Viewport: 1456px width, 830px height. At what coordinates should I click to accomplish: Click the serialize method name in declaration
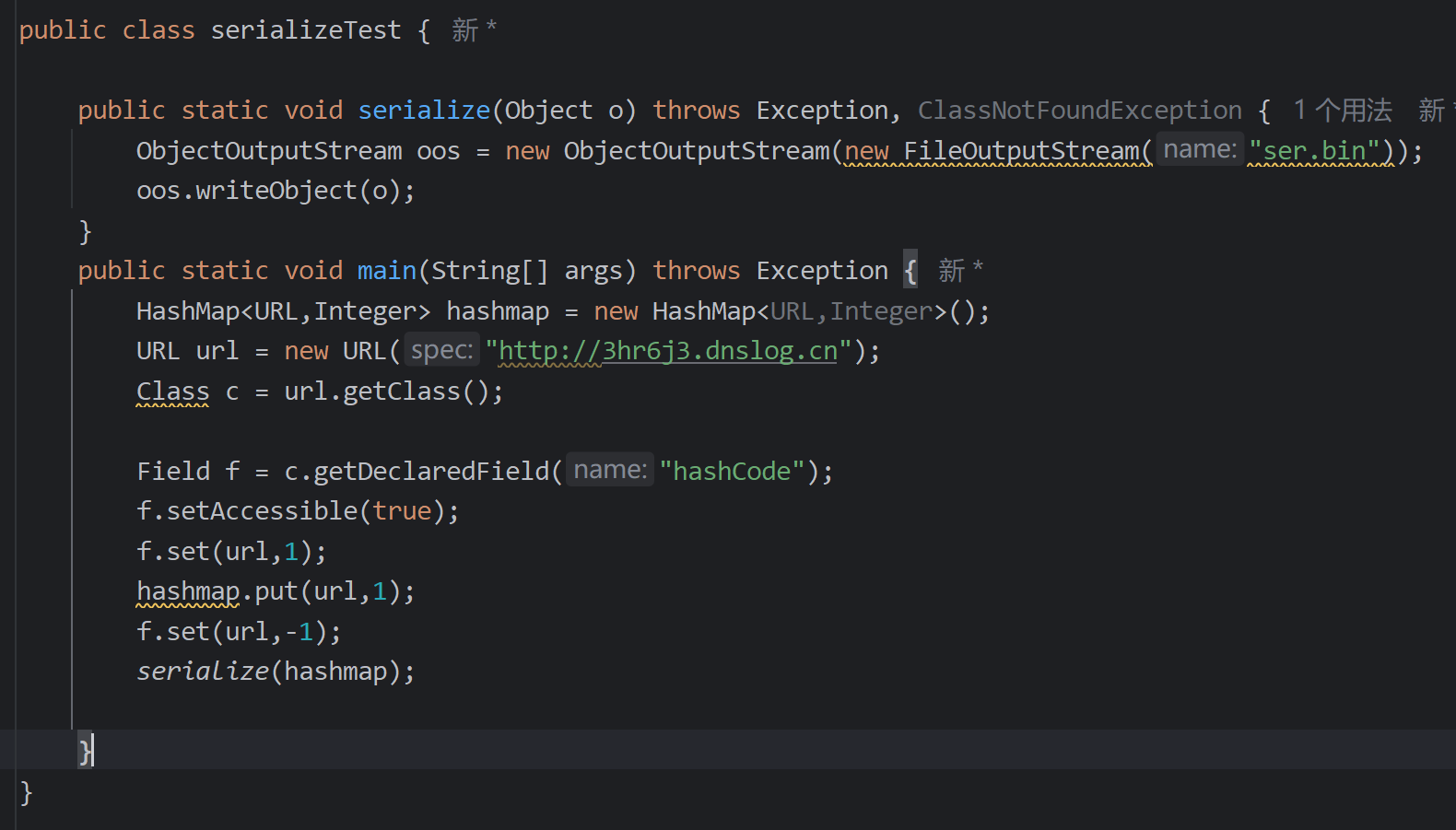tap(424, 111)
